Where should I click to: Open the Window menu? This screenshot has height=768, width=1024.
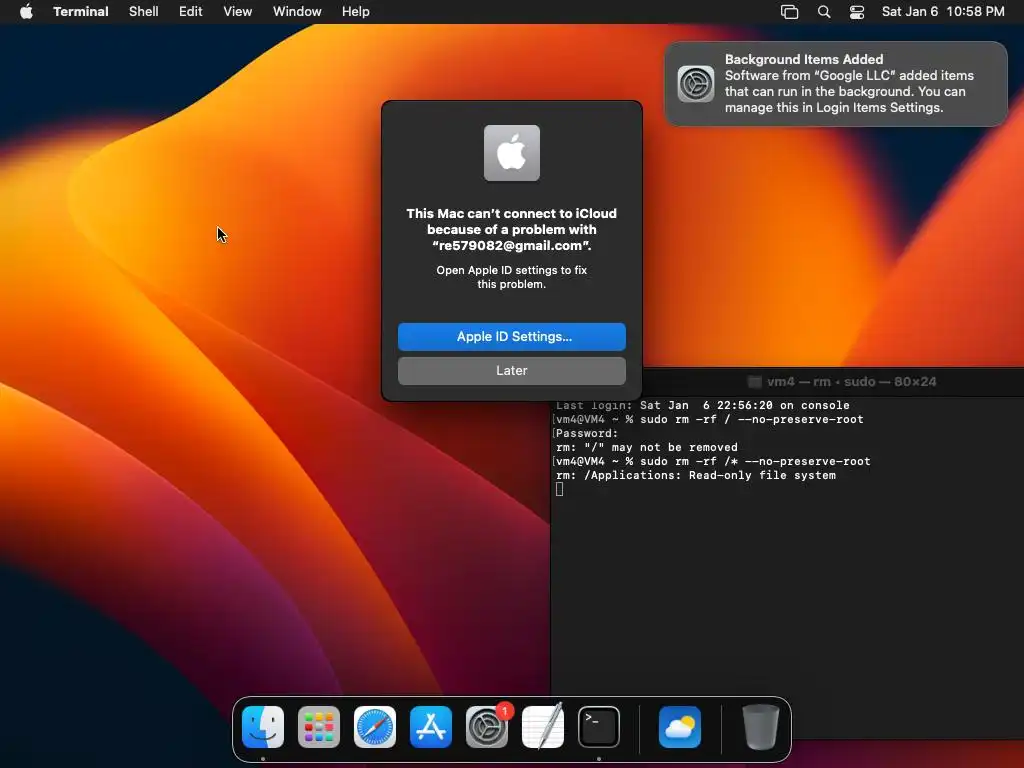point(296,11)
